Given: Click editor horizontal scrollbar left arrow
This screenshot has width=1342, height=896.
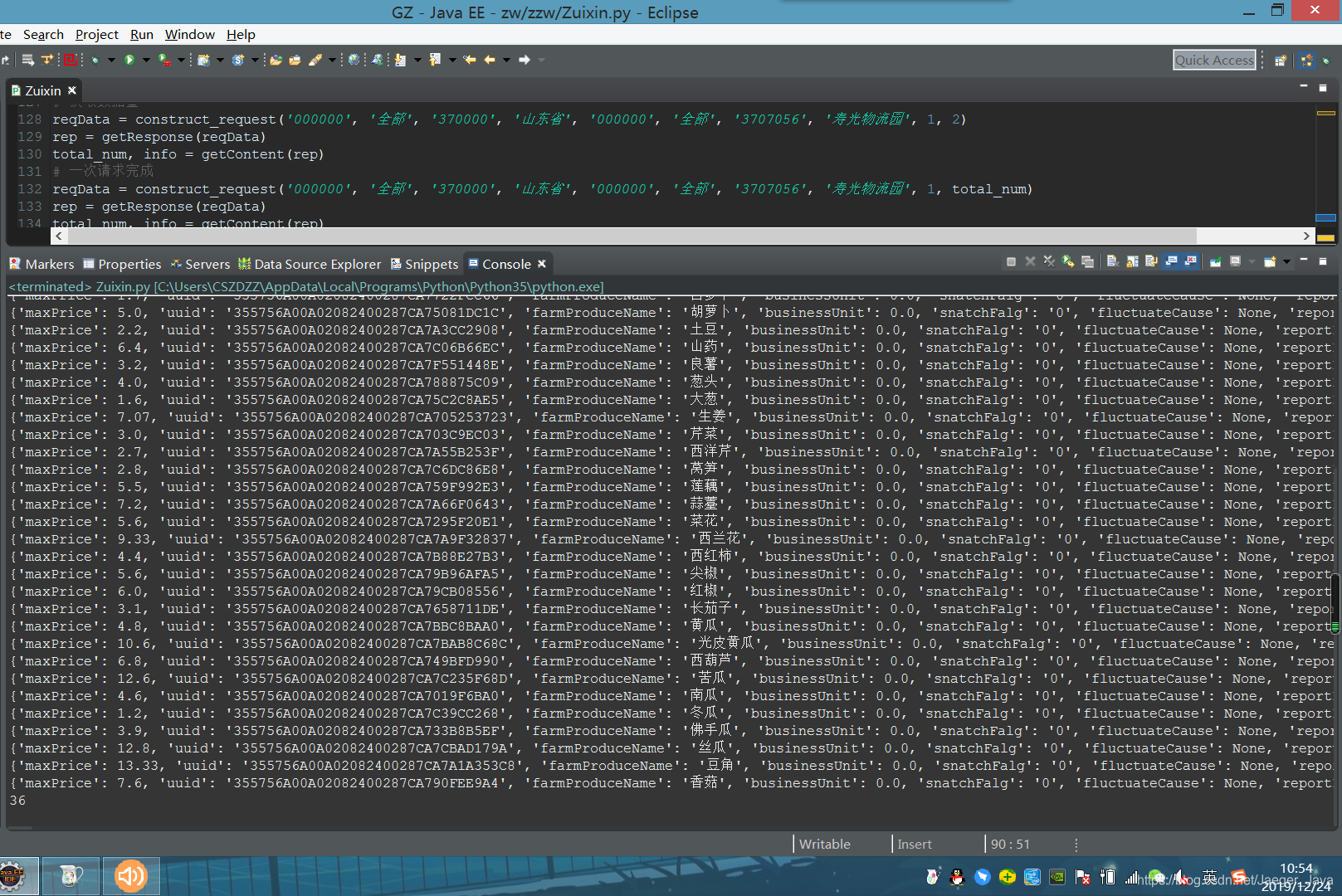Looking at the screenshot, I should click(58, 236).
